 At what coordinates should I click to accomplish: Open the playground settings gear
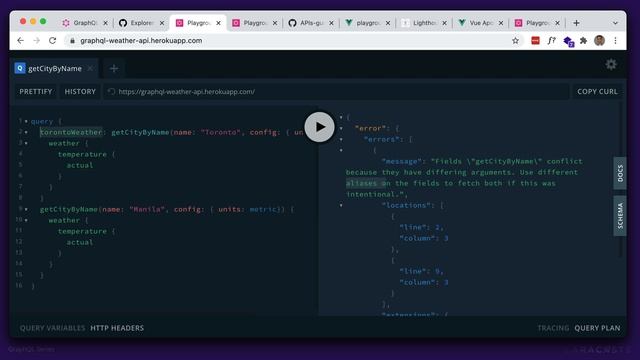pos(611,64)
